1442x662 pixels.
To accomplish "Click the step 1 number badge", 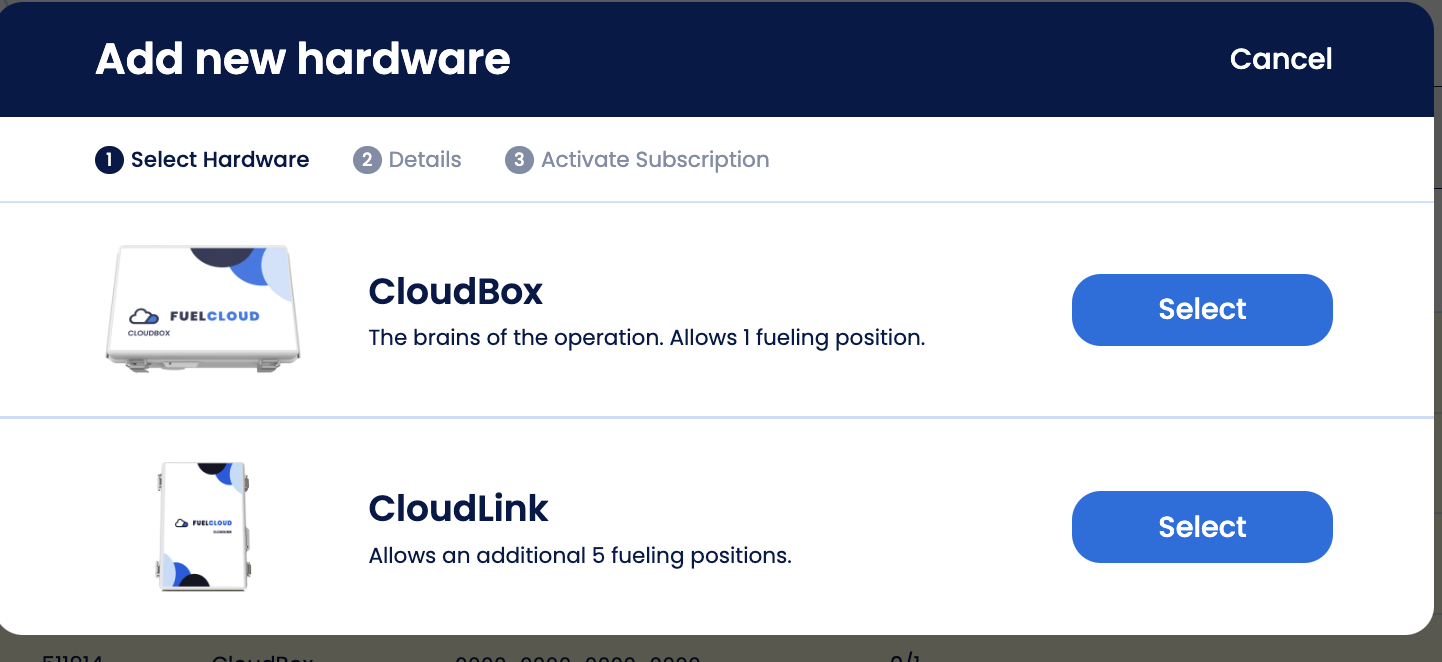I will click(109, 160).
